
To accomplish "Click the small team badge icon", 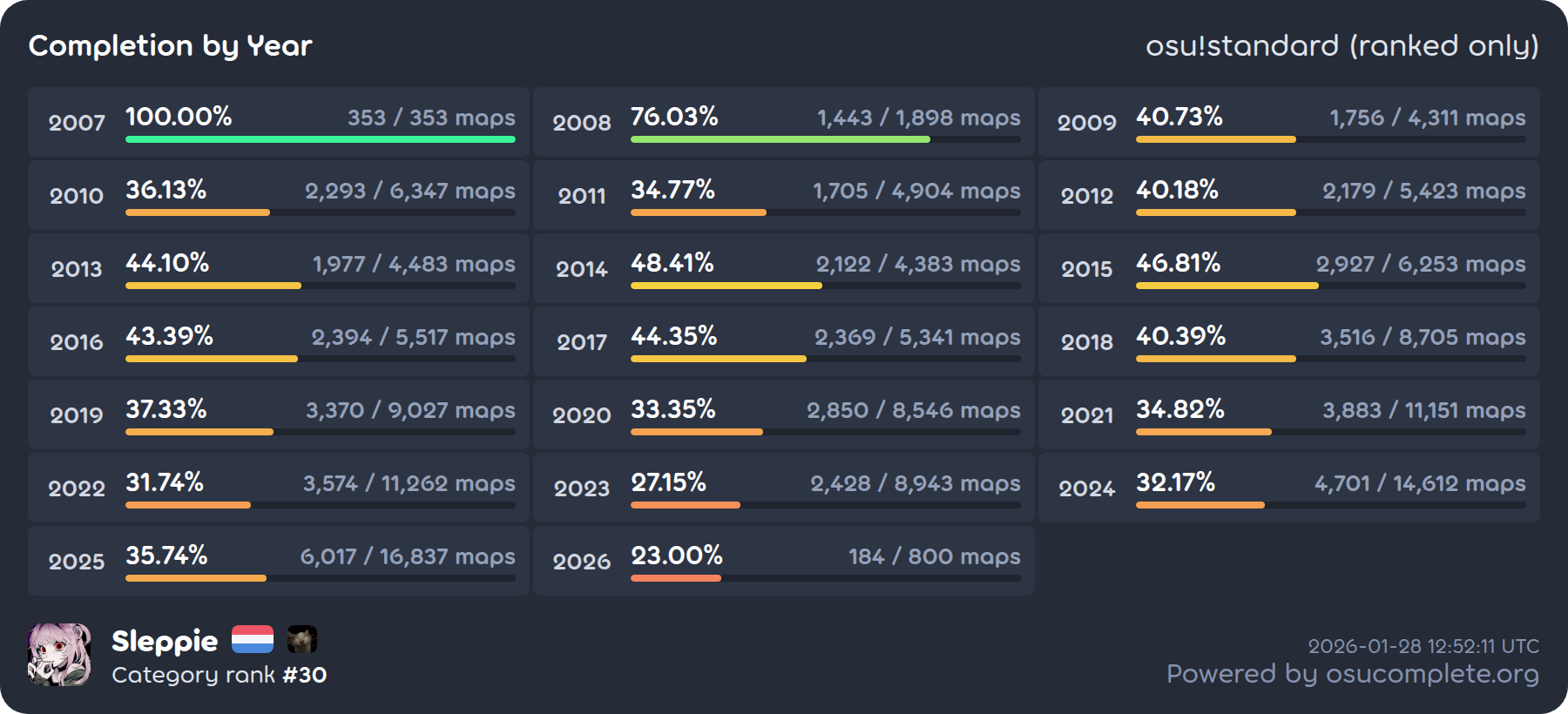I will (302, 640).
